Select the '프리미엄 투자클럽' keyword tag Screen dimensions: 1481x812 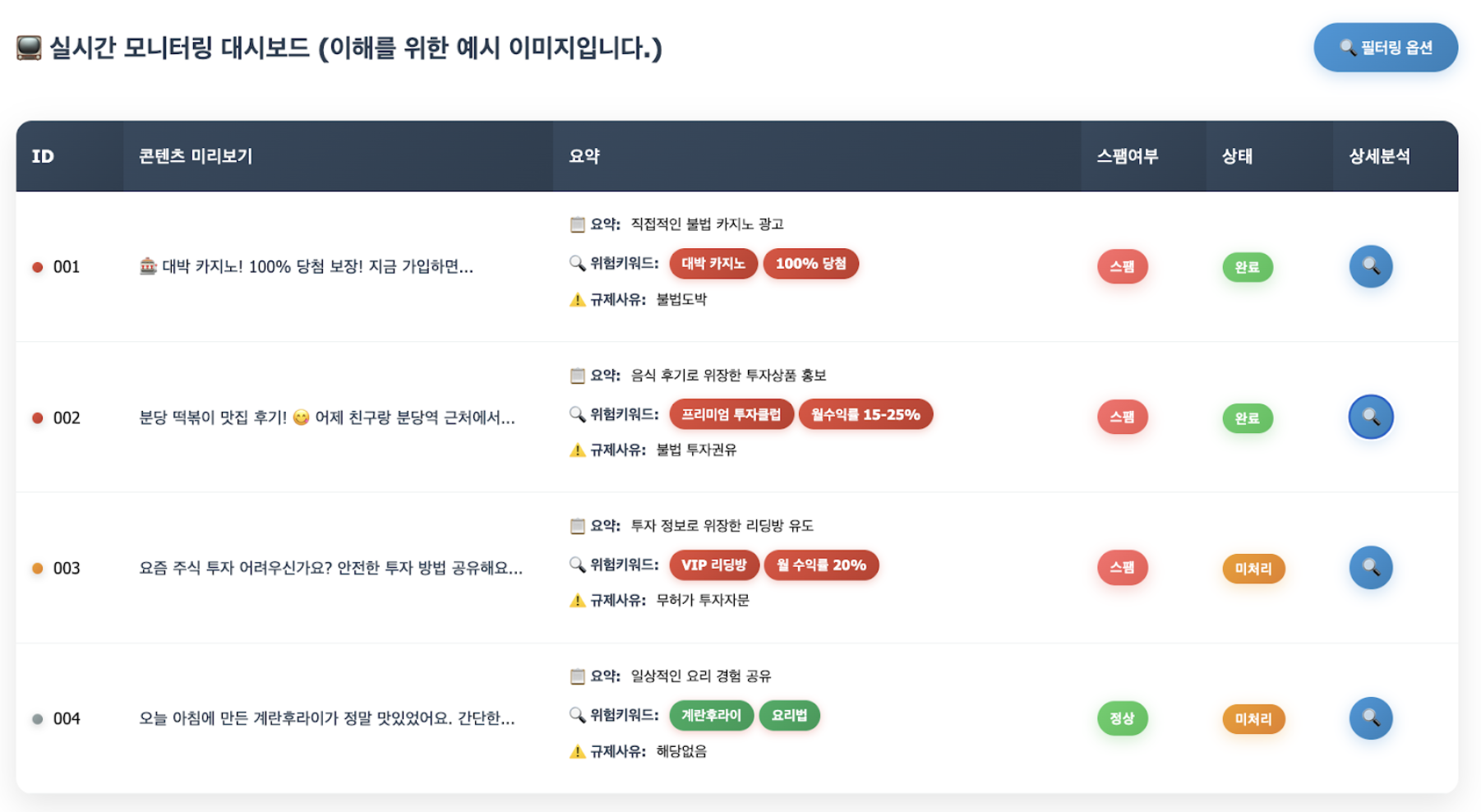(731, 414)
